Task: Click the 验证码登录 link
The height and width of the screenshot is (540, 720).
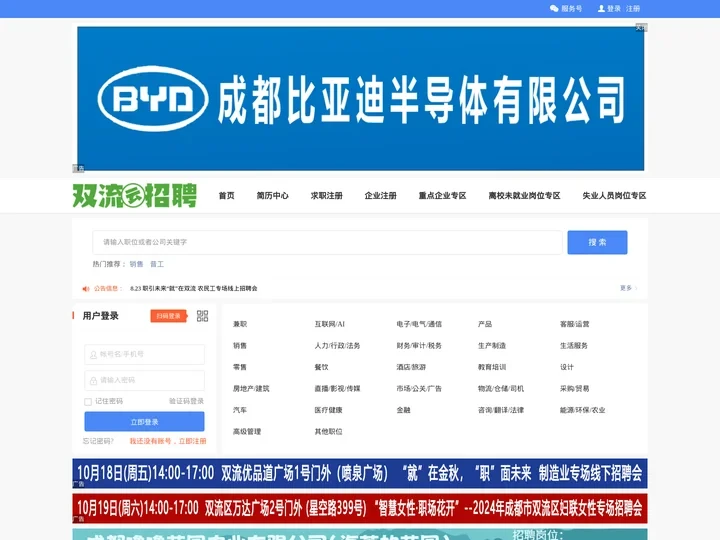Action: pos(186,401)
